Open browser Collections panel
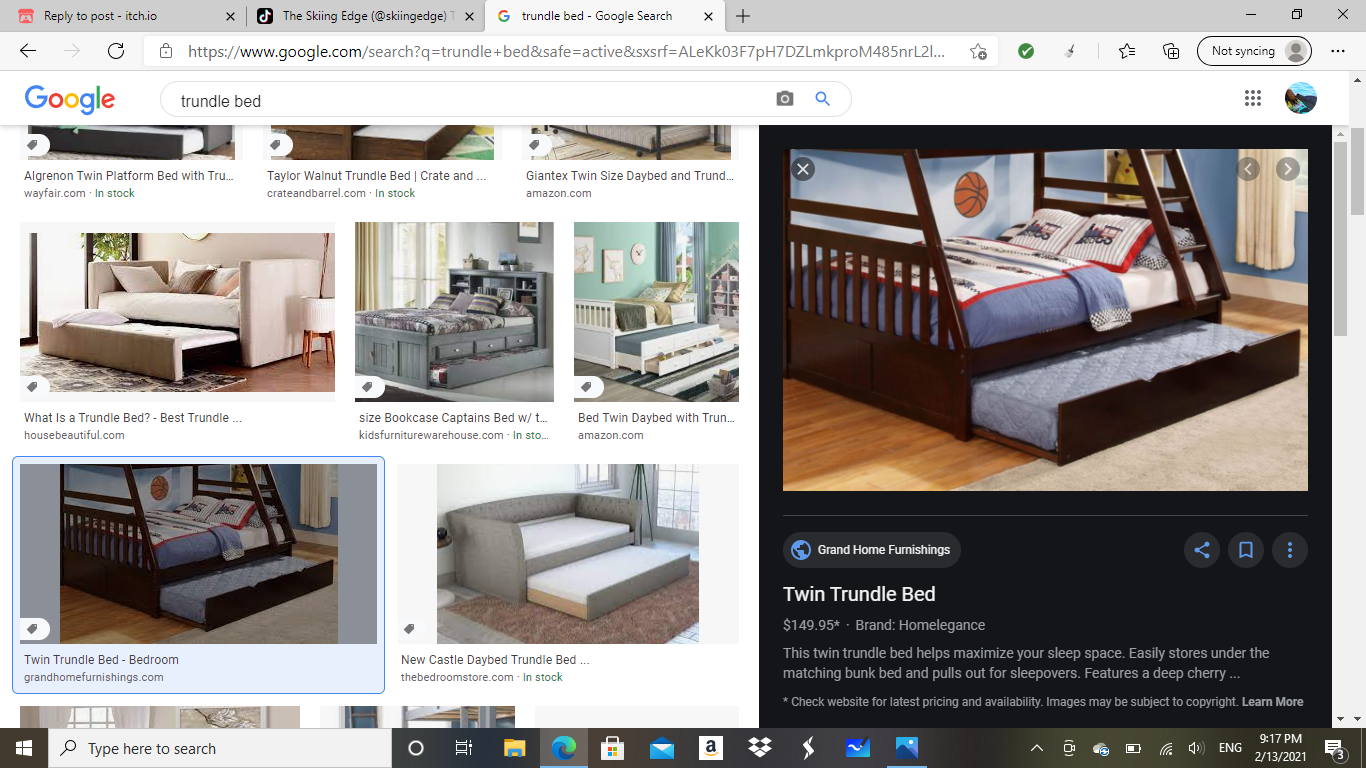Image resolution: width=1366 pixels, height=768 pixels. [1171, 51]
